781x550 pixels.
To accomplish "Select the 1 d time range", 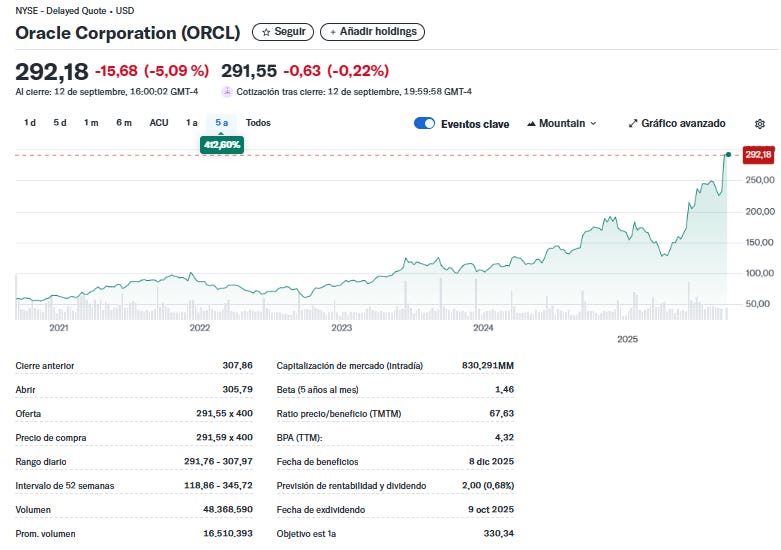I will click(30, 123).
